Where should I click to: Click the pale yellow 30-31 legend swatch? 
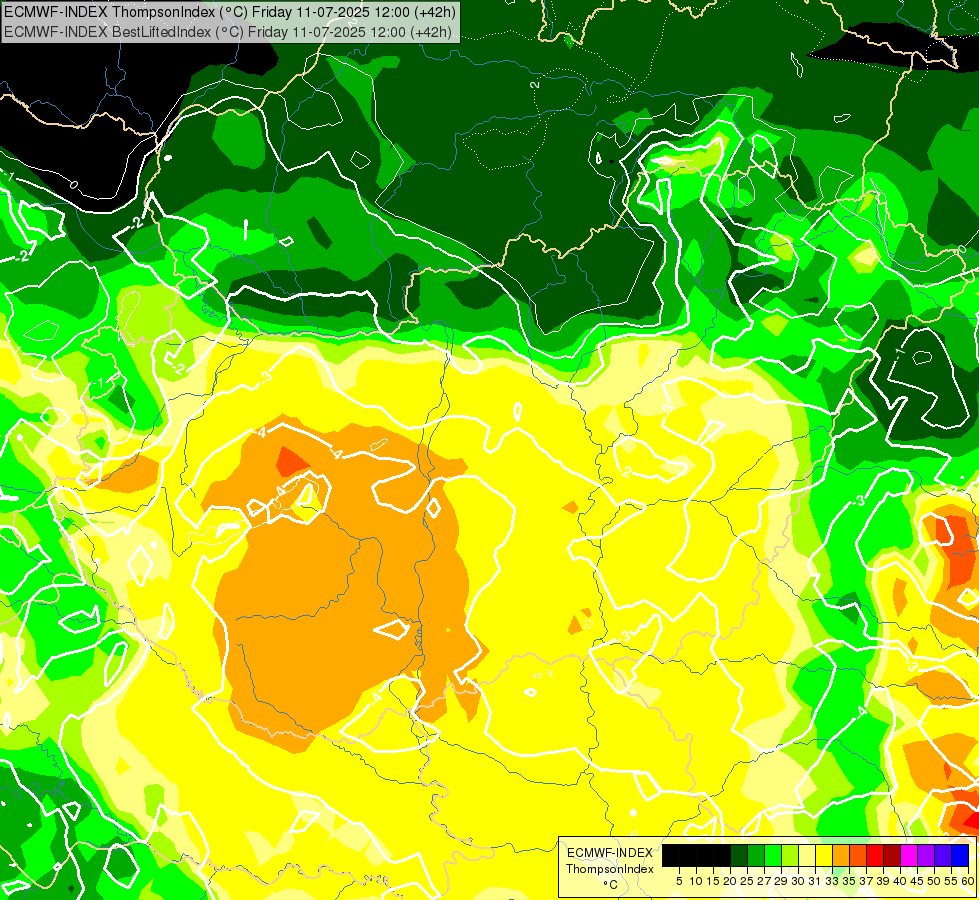(807, 855)
